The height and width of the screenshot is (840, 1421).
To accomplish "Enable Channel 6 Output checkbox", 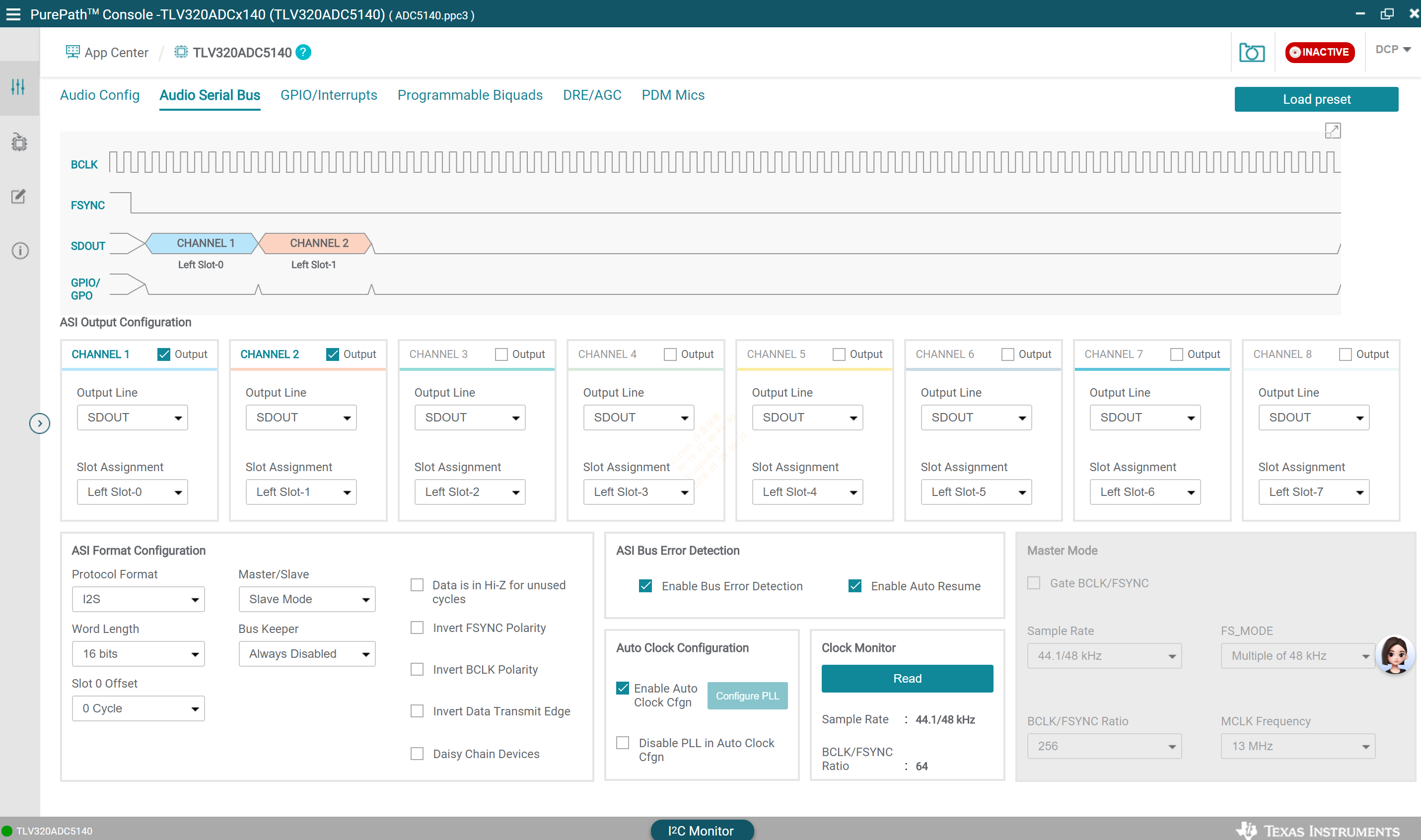I will tap(1007, 354).
